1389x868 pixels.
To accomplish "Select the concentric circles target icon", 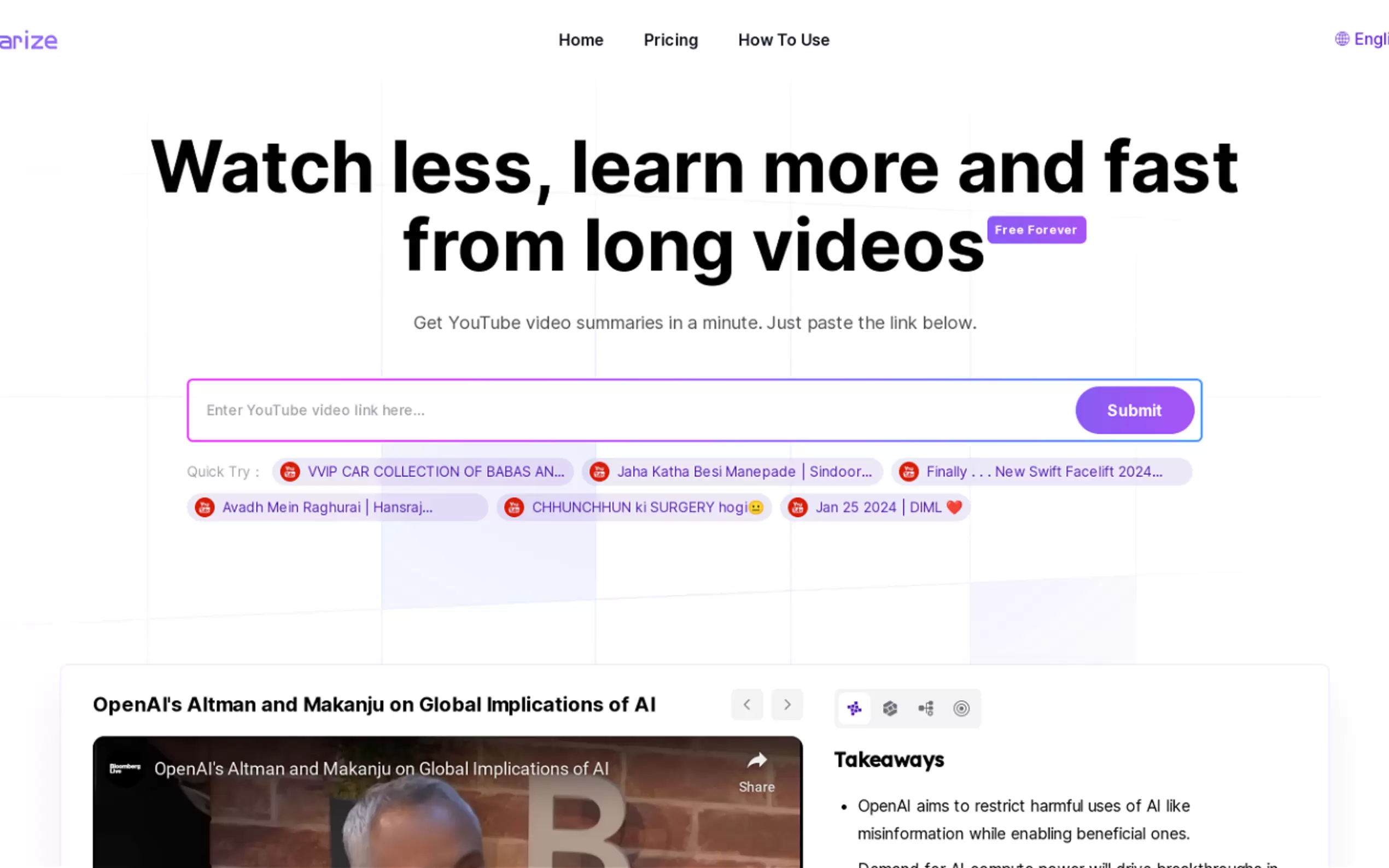I will (961, 708).
